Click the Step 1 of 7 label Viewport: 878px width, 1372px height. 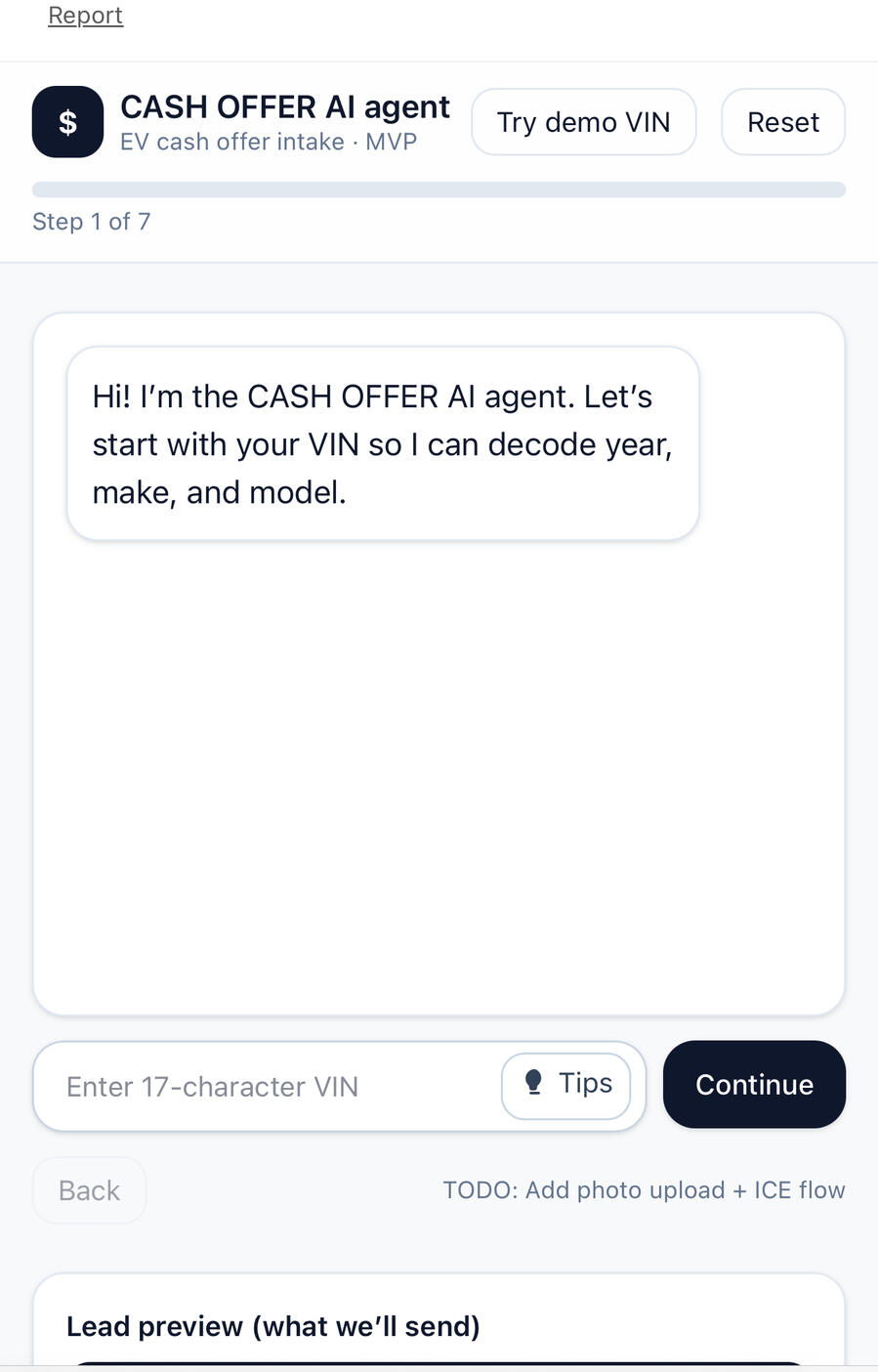point(91,222)
